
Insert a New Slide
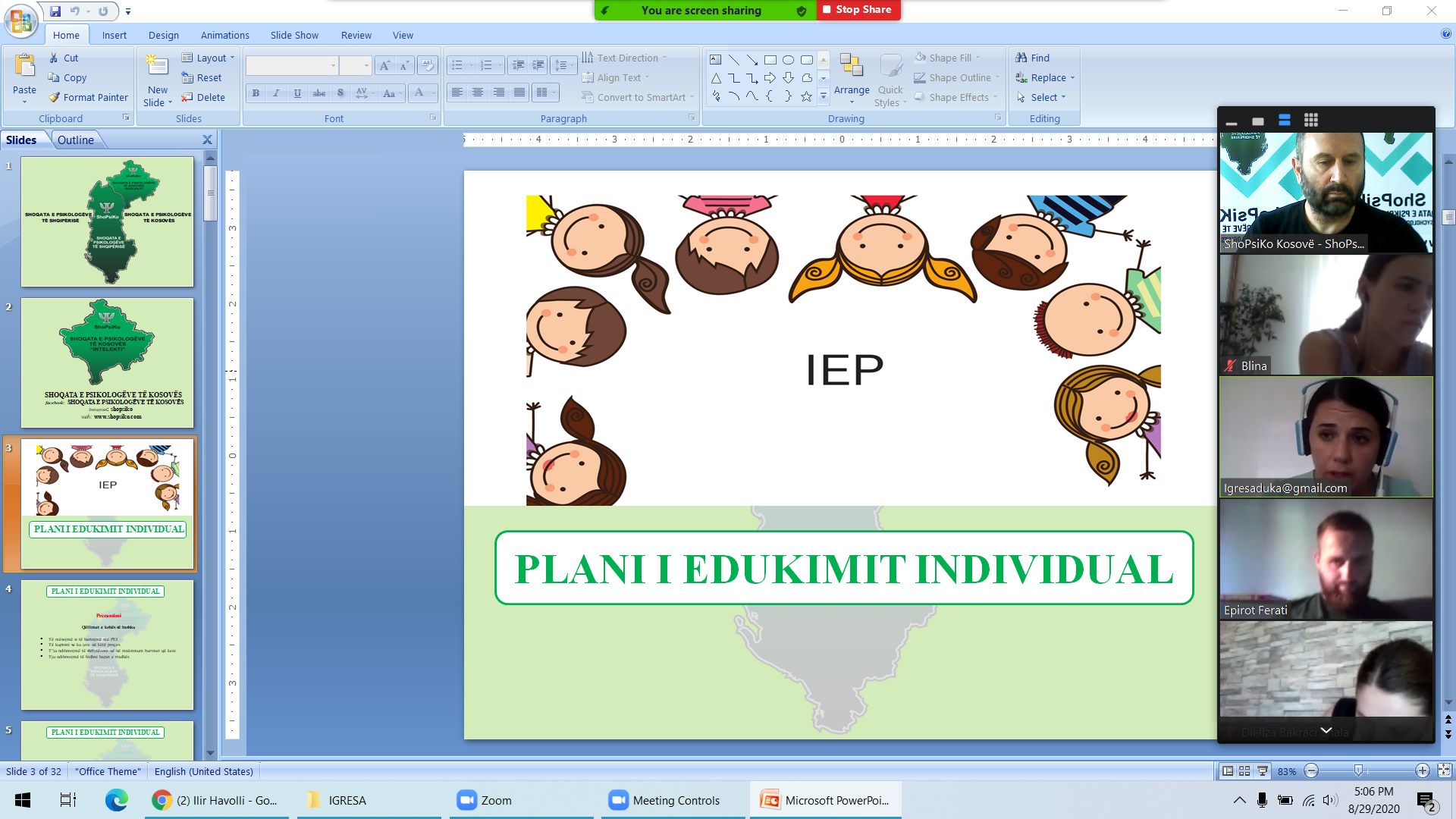[x=158, y=80]
